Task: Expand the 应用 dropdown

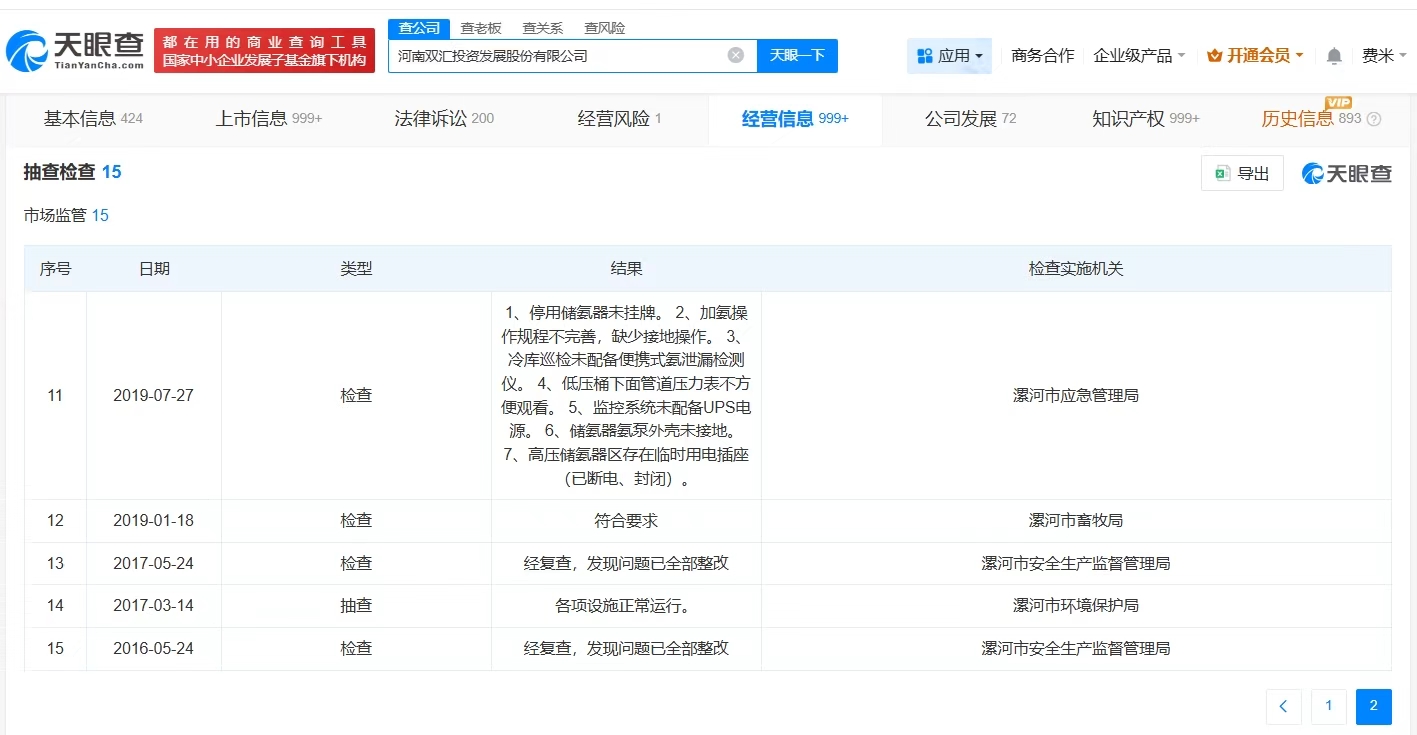Action: (x=949, y=56)
